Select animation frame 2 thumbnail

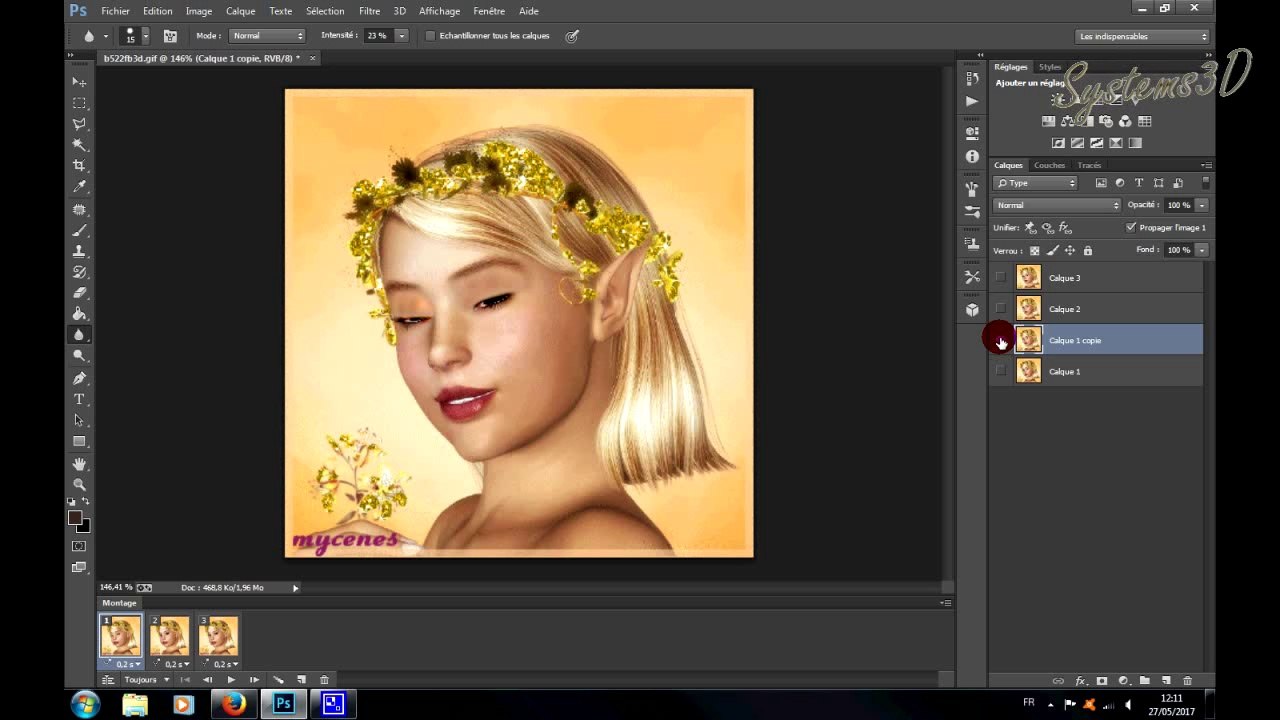(x=169, y=636)
